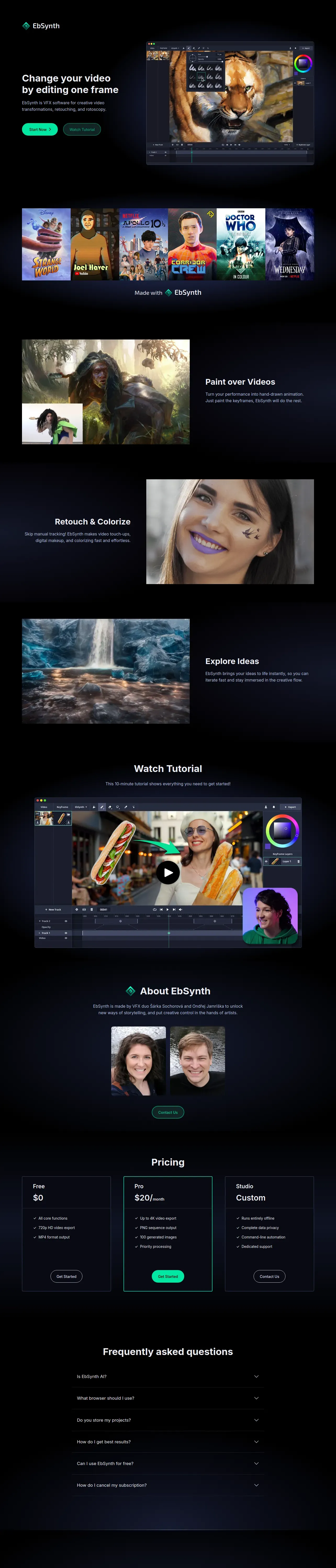Click the 'Frequently asked questions' heading
This screenshot has width=336, height=1568.
(168, 1351)
